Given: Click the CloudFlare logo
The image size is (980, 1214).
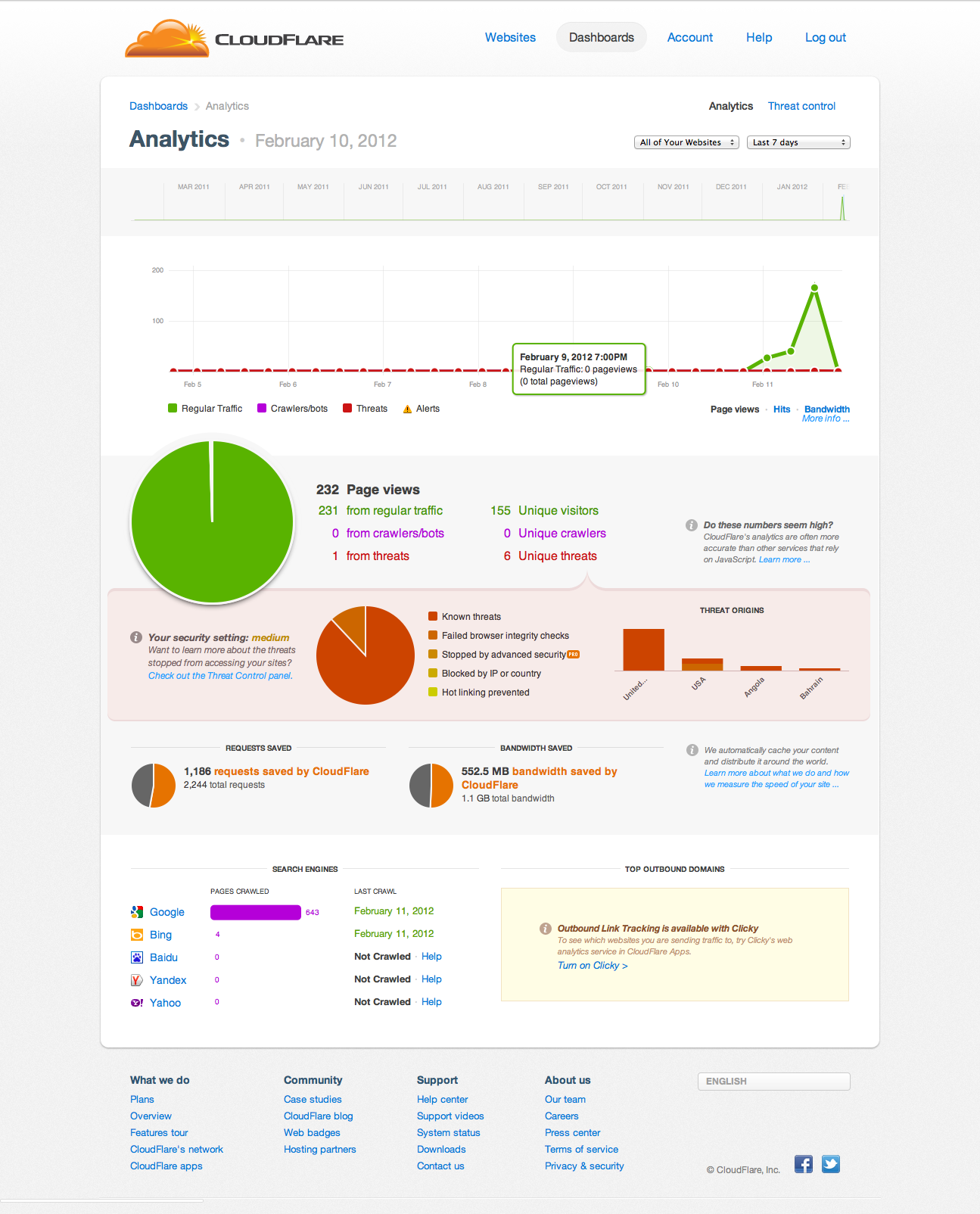Looking at the screenshot, I should (235, 39).
